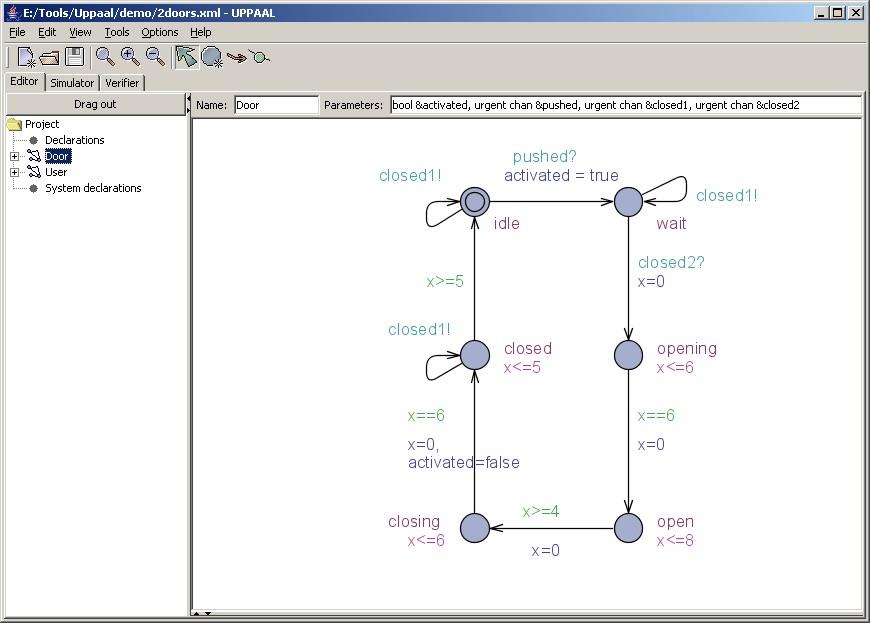The height and width of the screenshot is (623, 870).
Task: Expand the User tree node
Action: [14, 173]
